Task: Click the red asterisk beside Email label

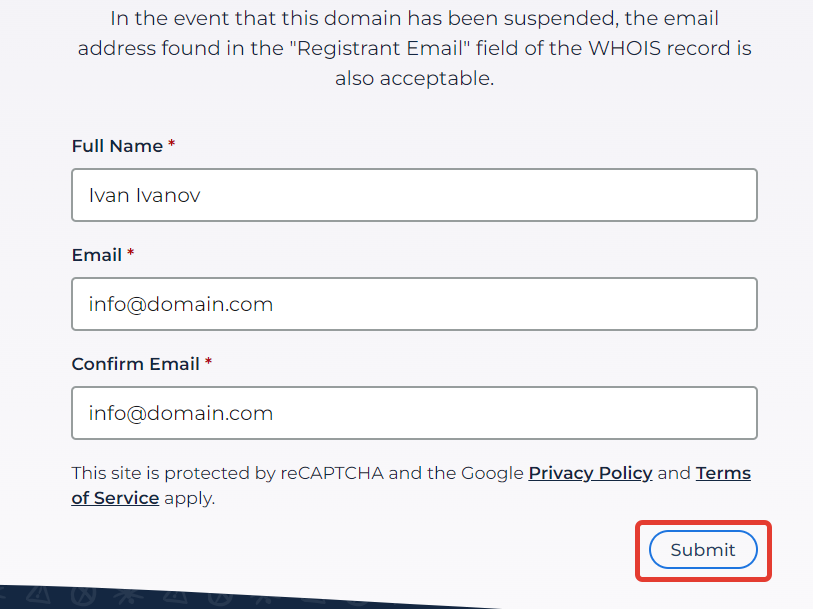Action: pos(131,252)
